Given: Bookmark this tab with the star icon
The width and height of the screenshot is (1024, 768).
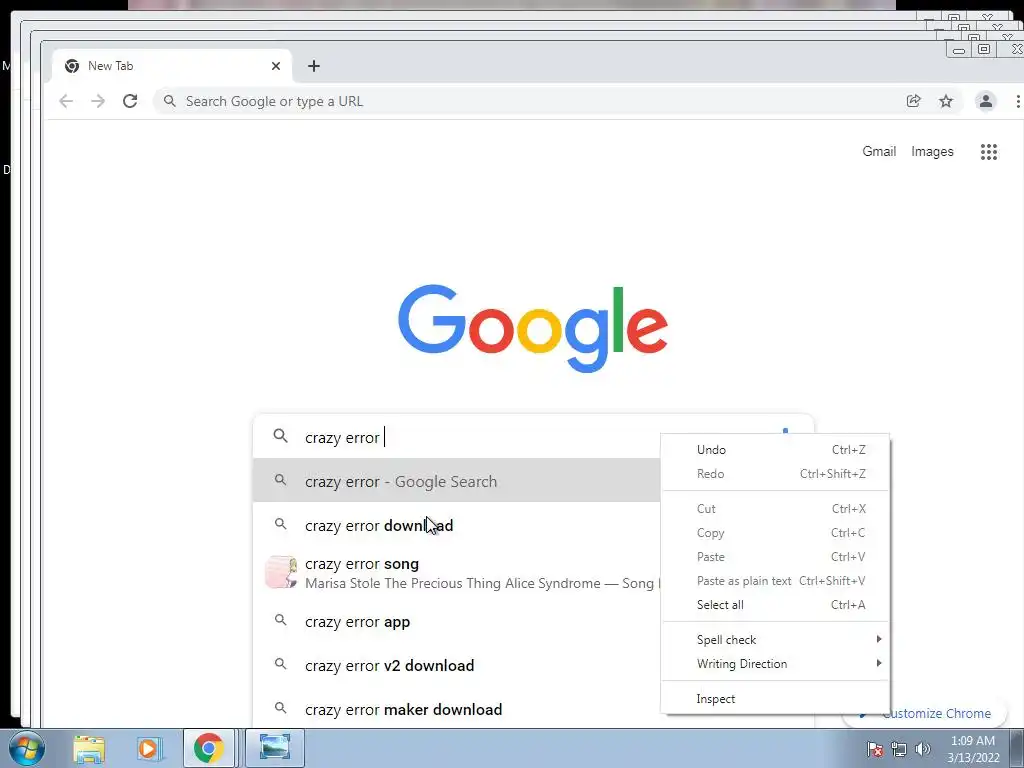Looking at the screenshot, I should tap(946, 101).
